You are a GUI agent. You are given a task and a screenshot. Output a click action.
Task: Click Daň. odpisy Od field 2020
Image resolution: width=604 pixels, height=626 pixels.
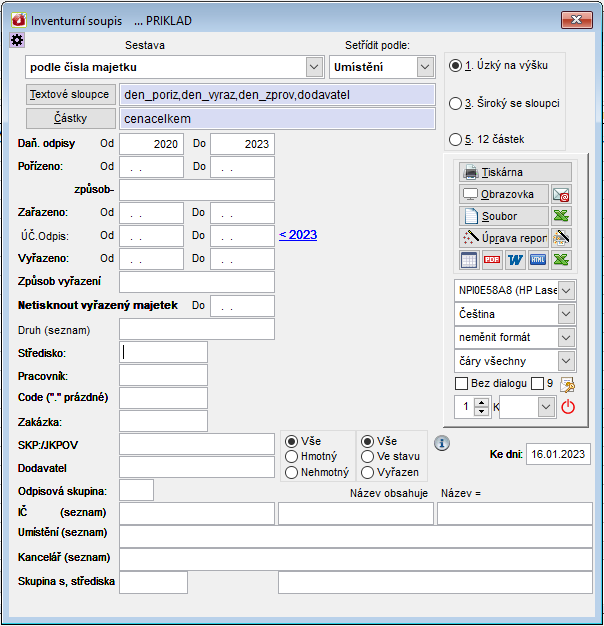click(152, 144)
